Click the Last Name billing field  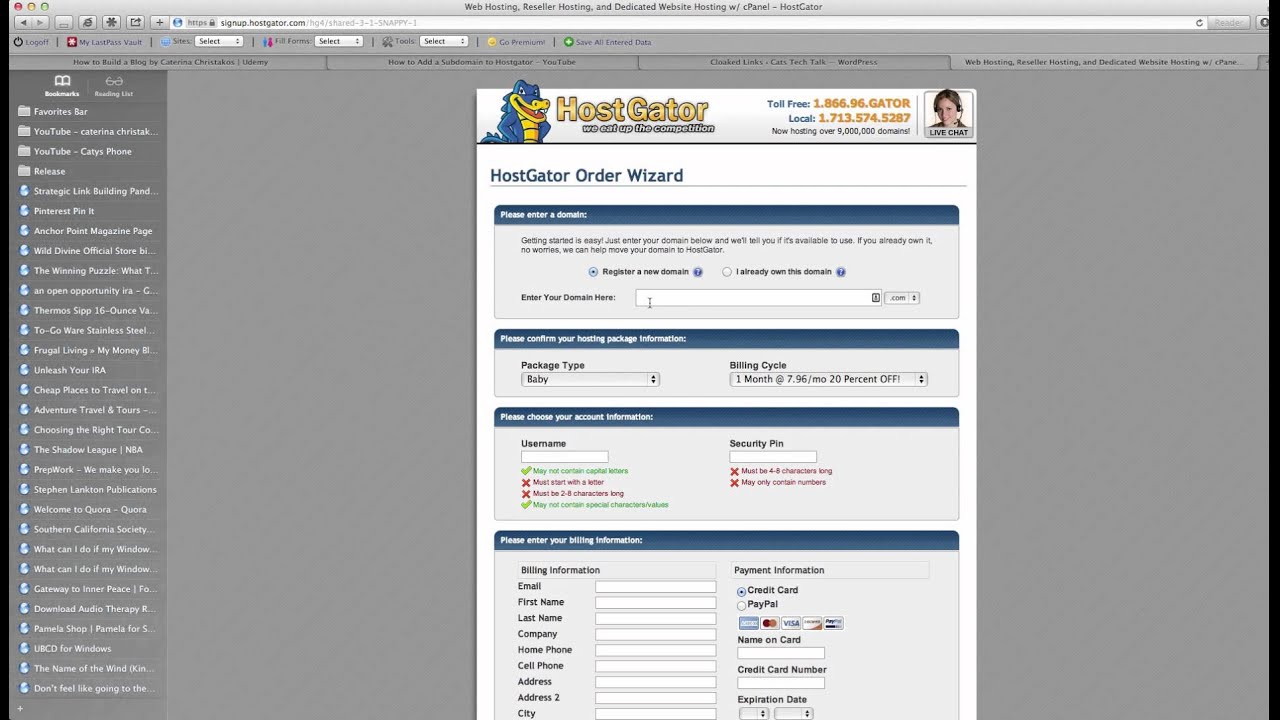tap(656, 619)
